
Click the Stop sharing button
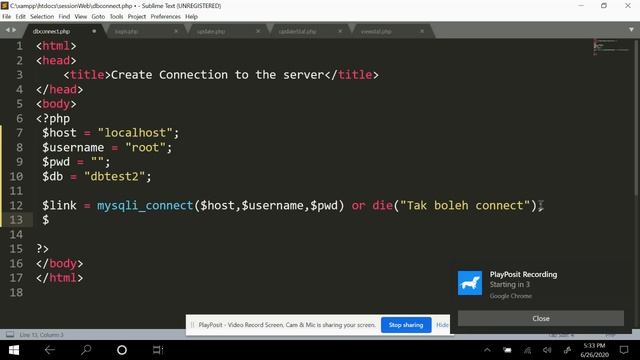tap(406, 325)
